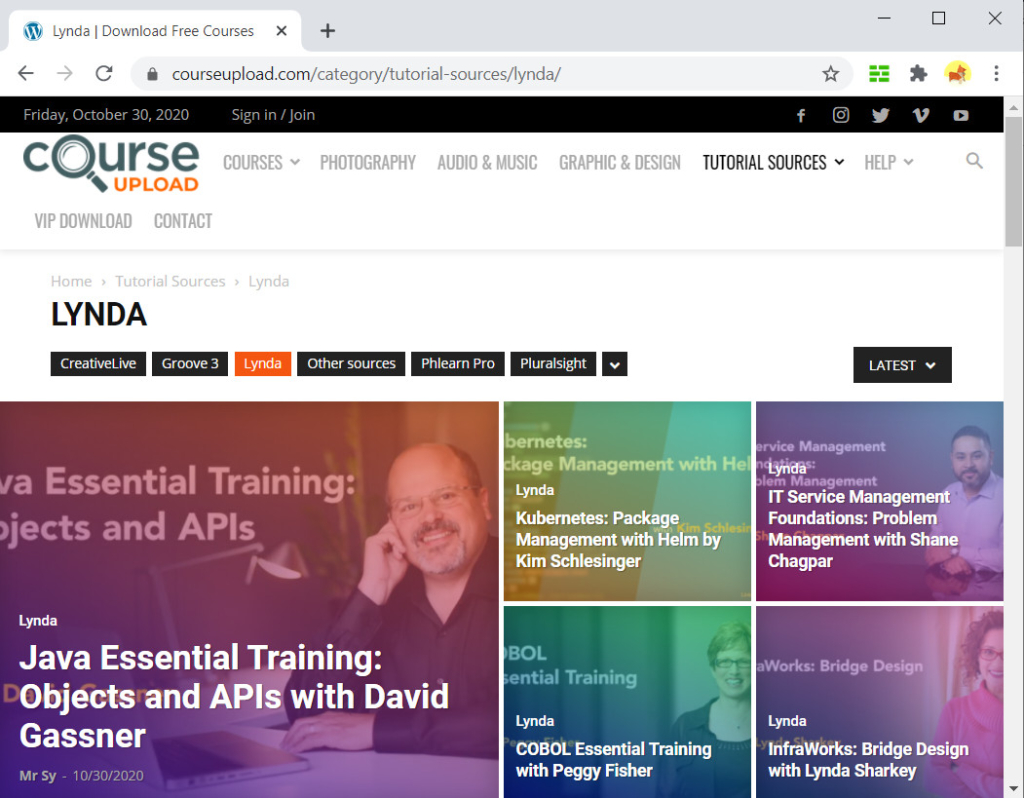Open Java Essential Training article title
This screenshot has height=798, width=1024.
(x=234, y=696)
